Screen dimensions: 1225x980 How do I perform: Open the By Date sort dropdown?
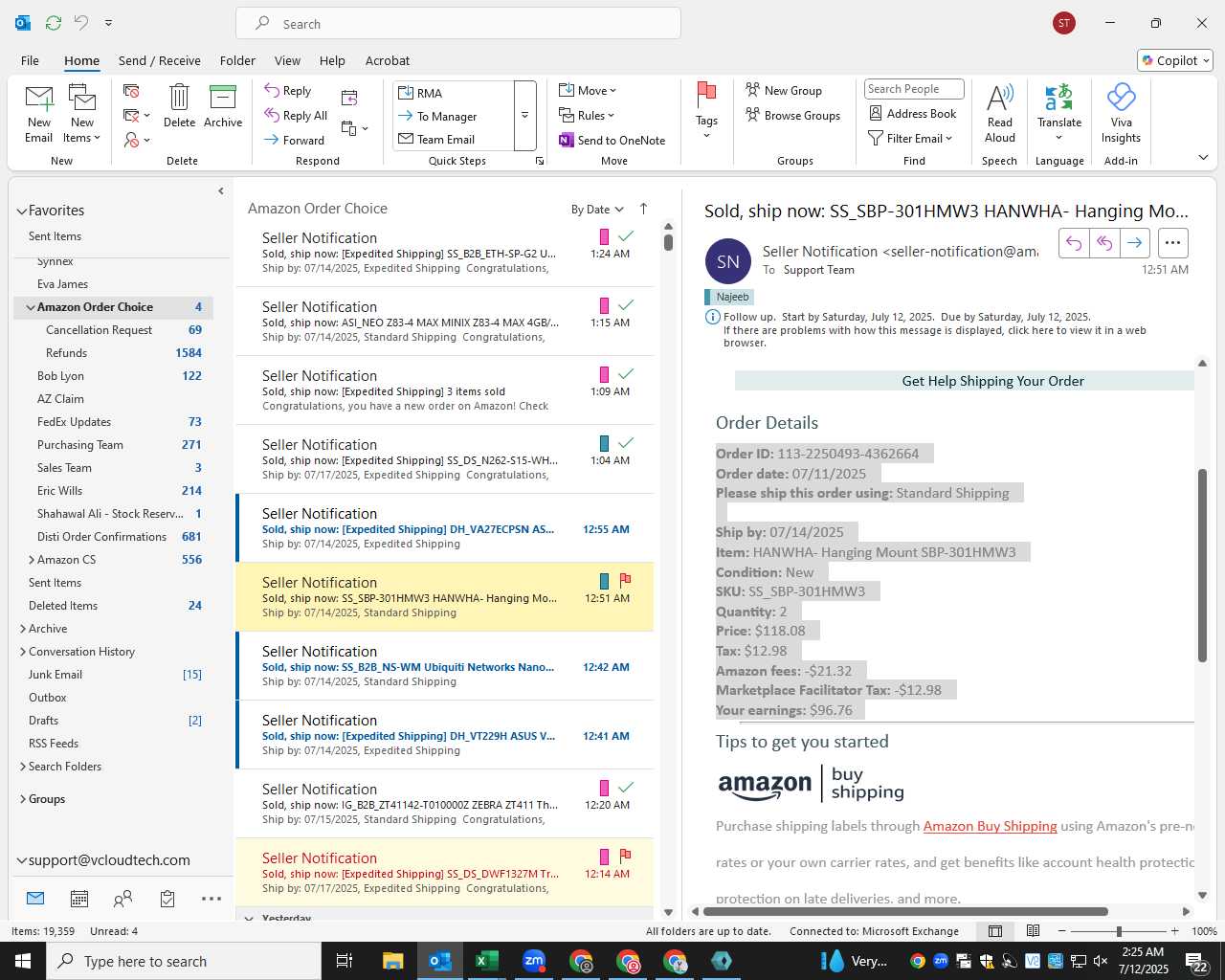(x=597, y=209)
